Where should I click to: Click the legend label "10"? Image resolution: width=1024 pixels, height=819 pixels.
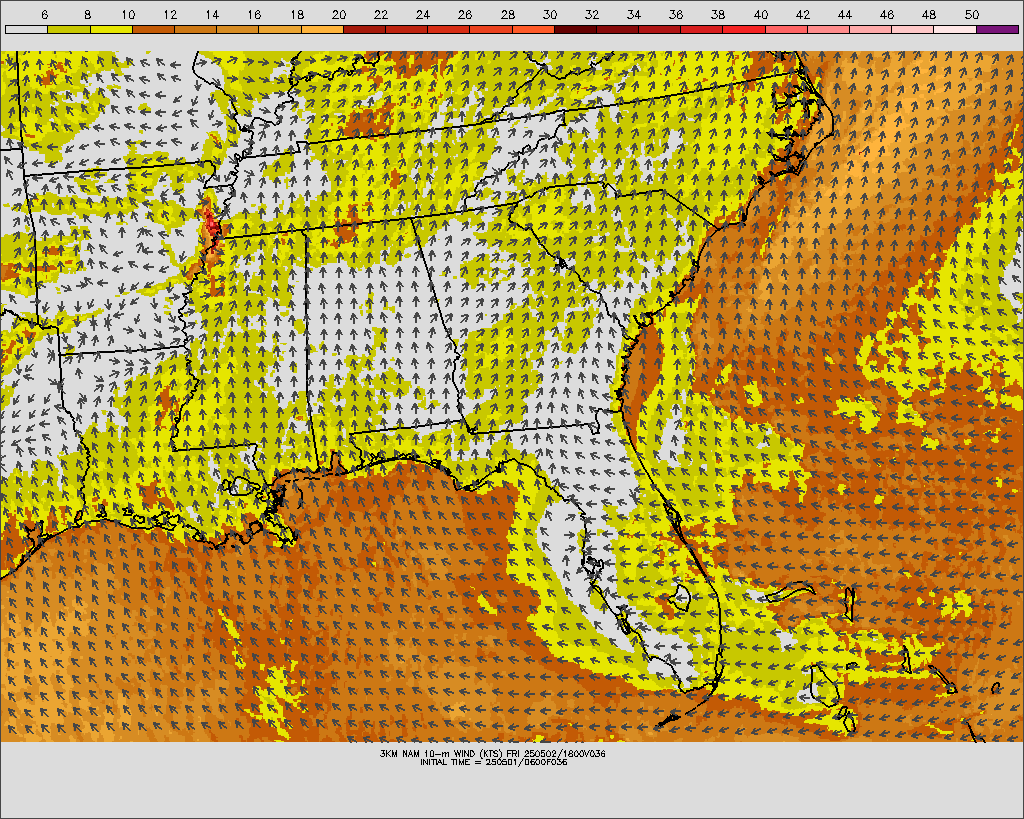point(128,15)
